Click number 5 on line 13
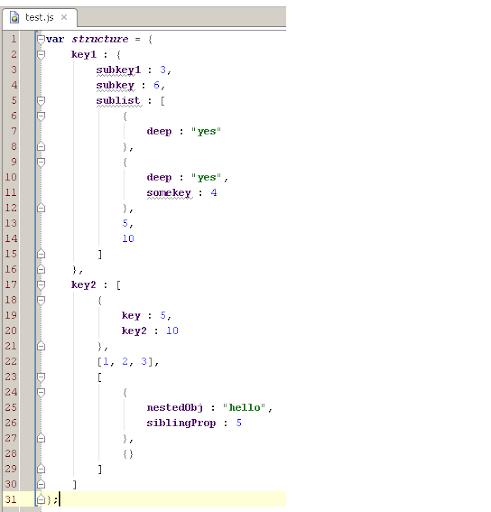Image resolution: width=491 pixels, height=512 pixels. tap(125, 223)
